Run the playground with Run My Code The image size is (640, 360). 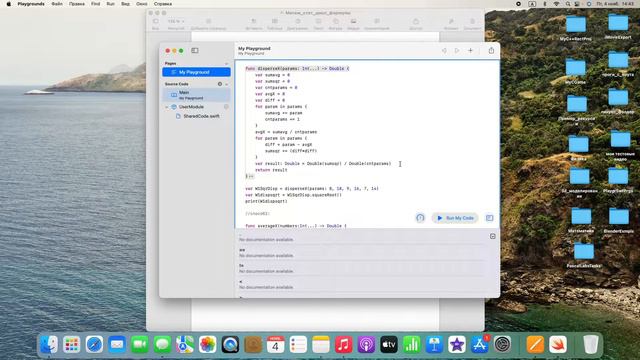(x=455, y=218)
